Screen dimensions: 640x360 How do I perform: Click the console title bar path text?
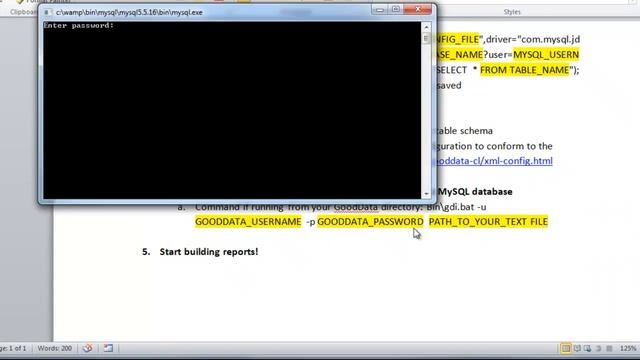(x=129, y=12)
